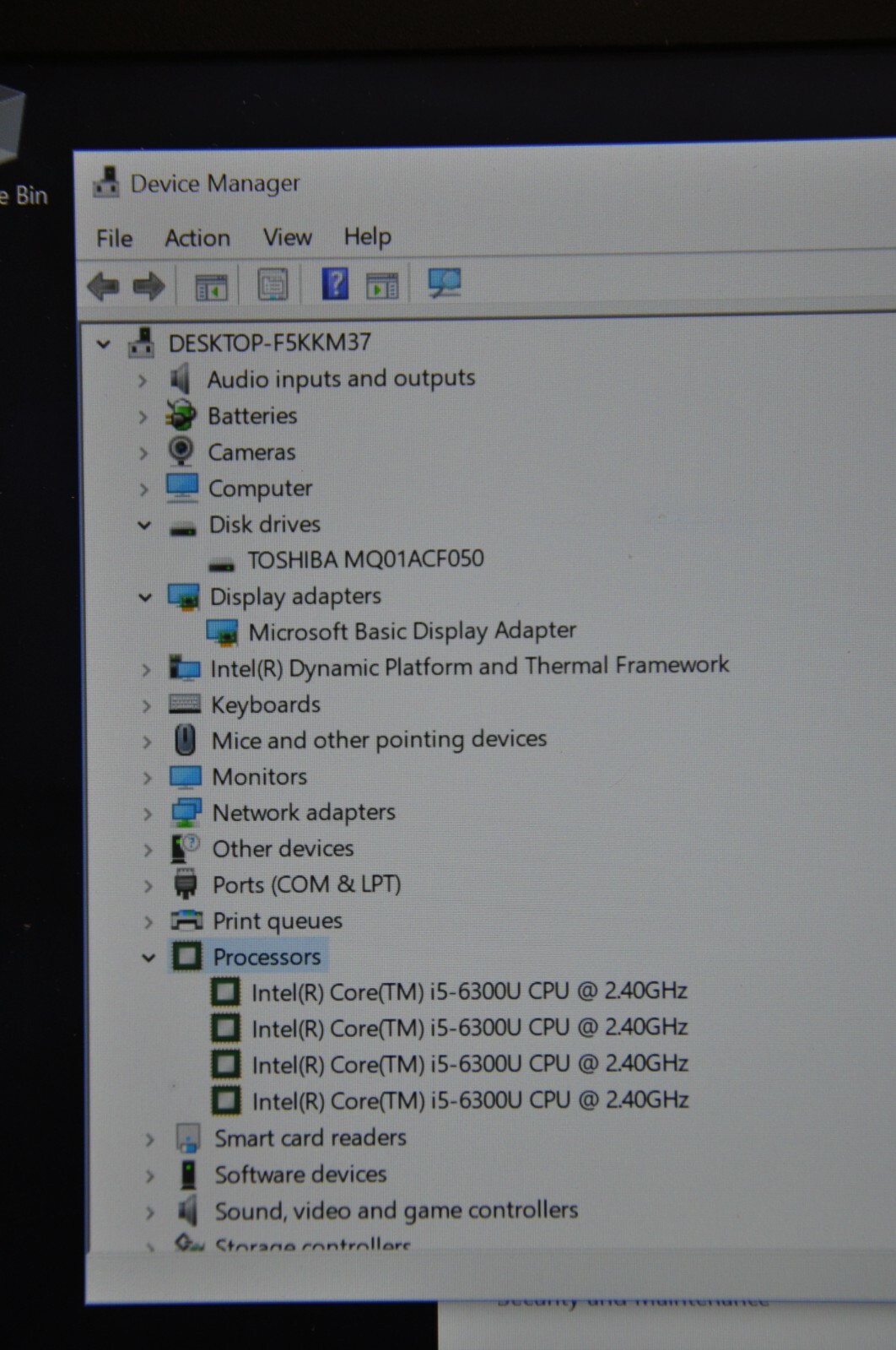Click the Monitors category icon
896x1350 pixels.
tap(186, 776)
